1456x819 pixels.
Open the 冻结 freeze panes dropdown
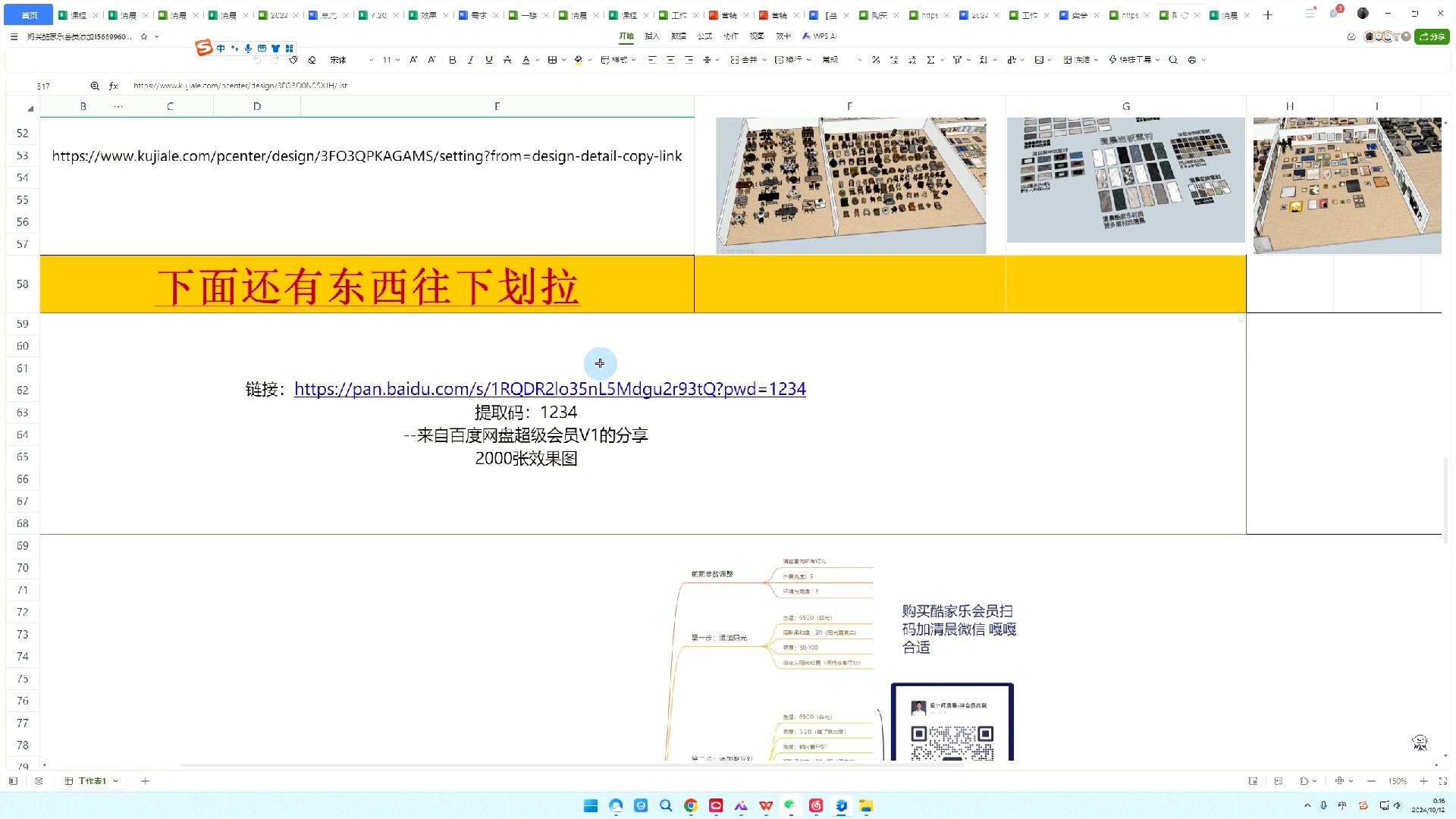coord(1081,60)
